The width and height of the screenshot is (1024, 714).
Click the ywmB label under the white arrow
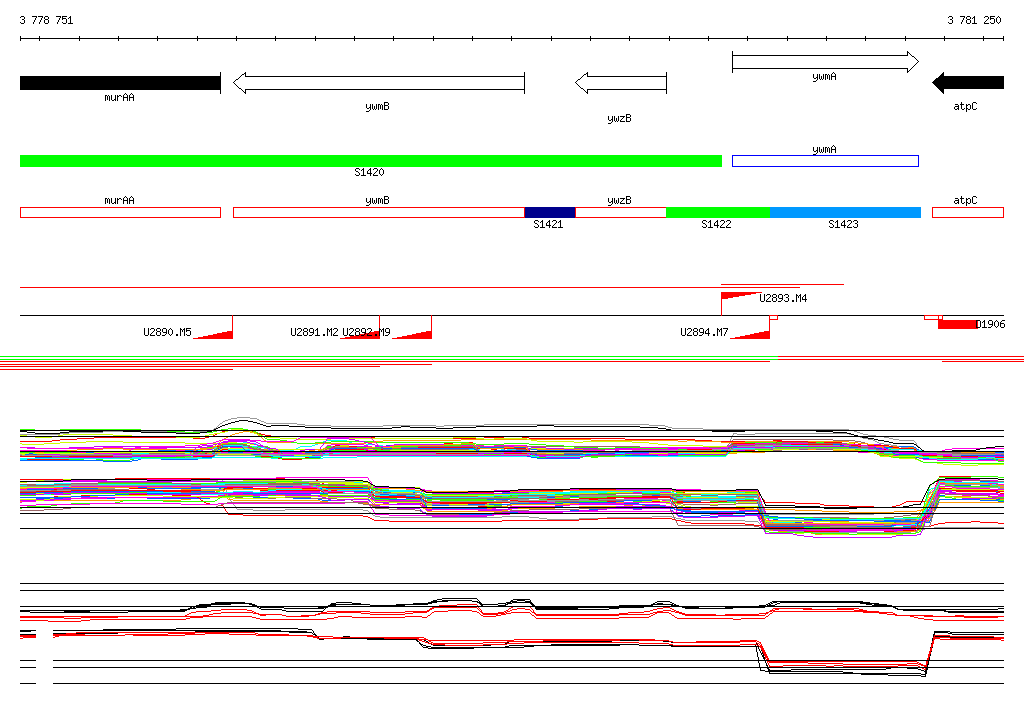pos(377,106)
